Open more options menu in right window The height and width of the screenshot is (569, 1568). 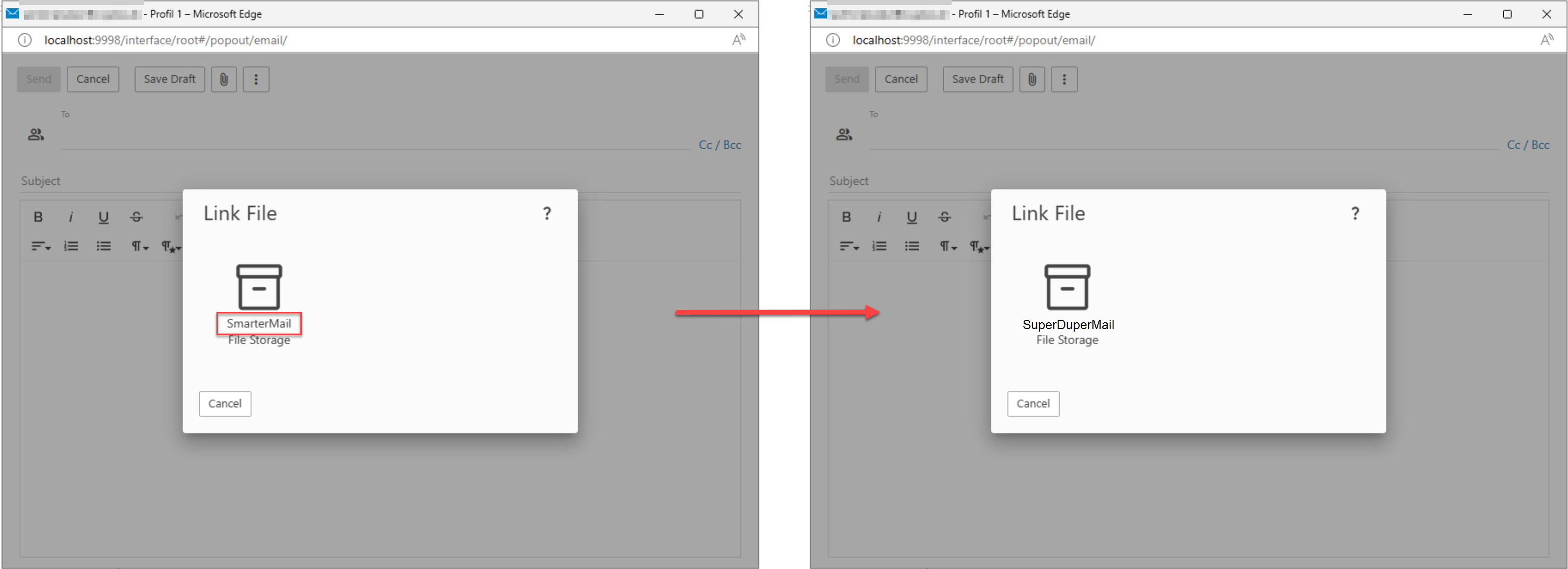[1064, 79]
